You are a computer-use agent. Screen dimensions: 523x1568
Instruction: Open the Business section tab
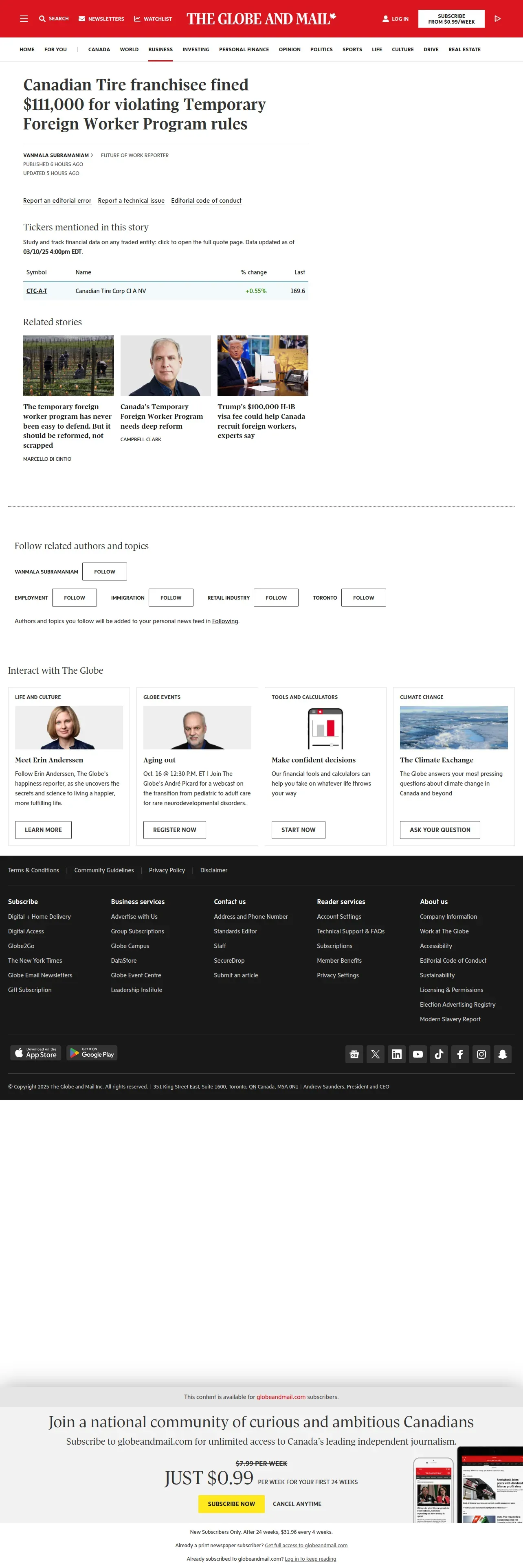(161, 49)
